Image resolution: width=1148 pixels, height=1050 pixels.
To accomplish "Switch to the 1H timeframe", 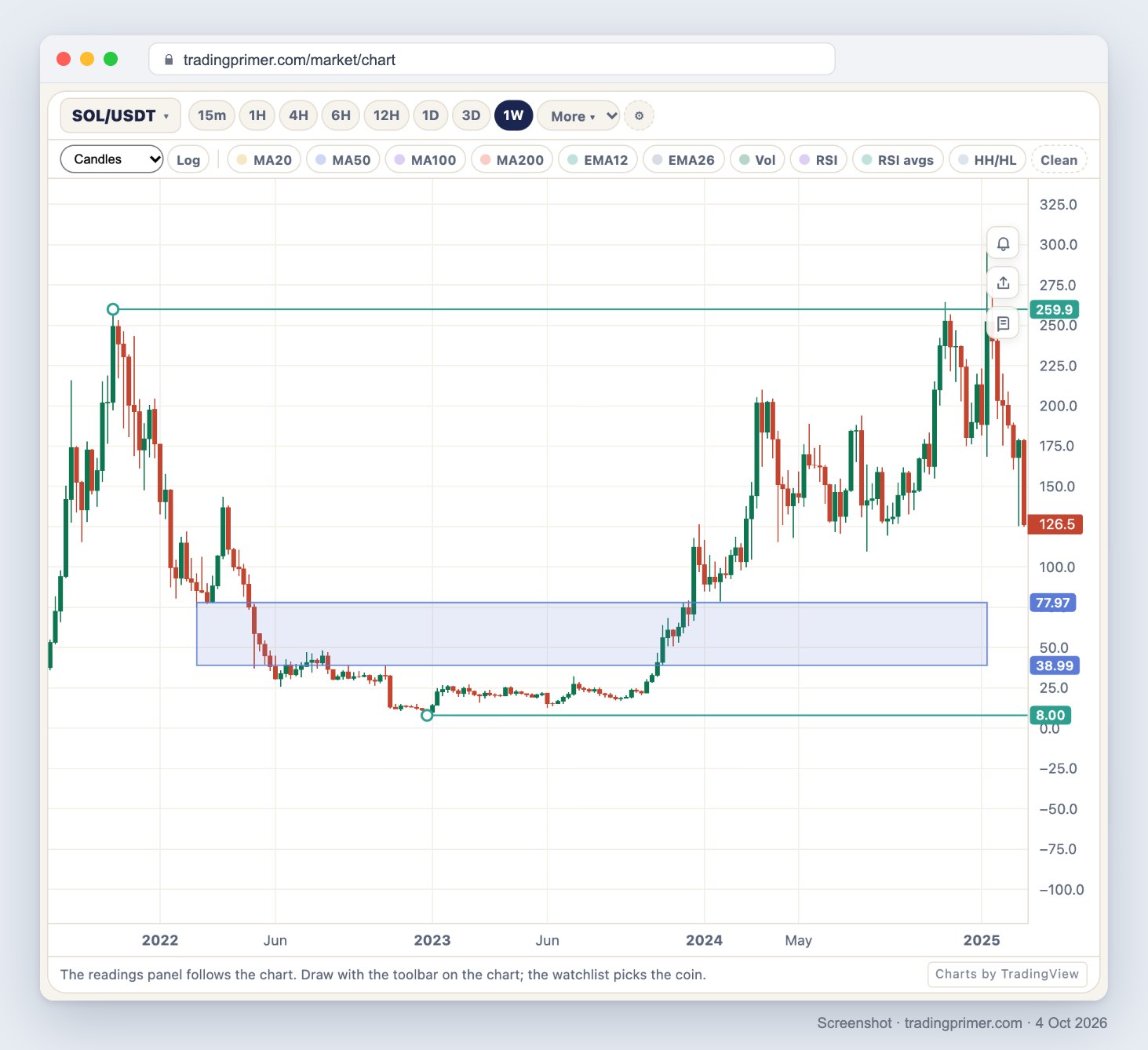I will [257, 115].
